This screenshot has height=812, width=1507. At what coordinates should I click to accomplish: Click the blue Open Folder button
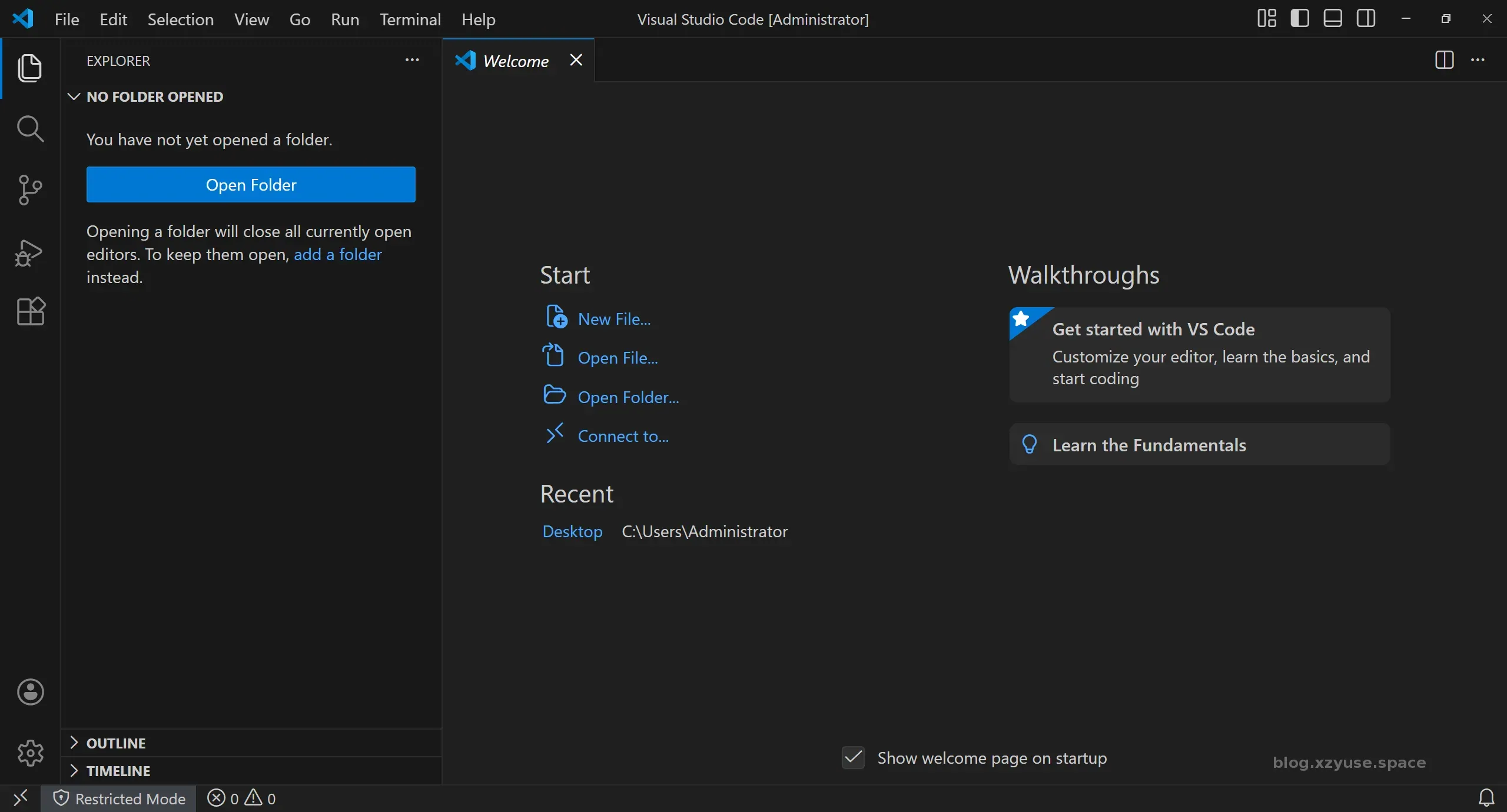pyautogui.click(x=251, y=185)
